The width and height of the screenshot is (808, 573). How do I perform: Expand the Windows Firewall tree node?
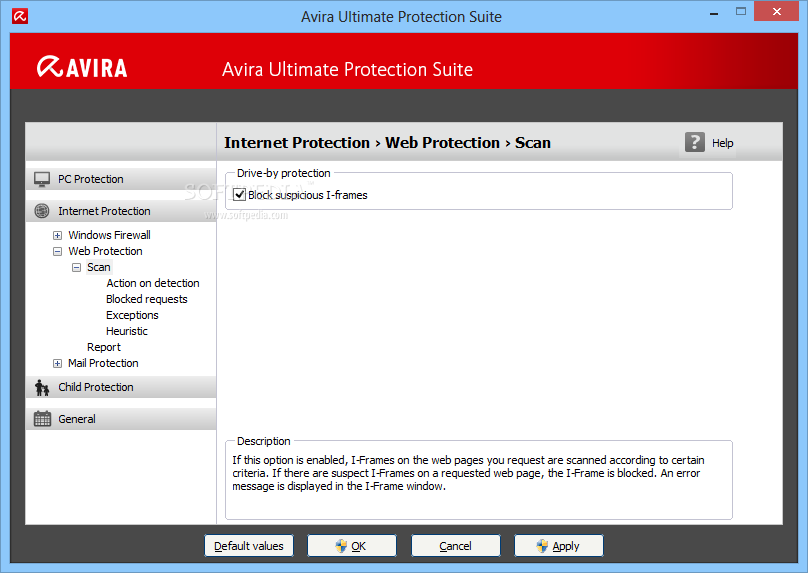tap(57, 235)
